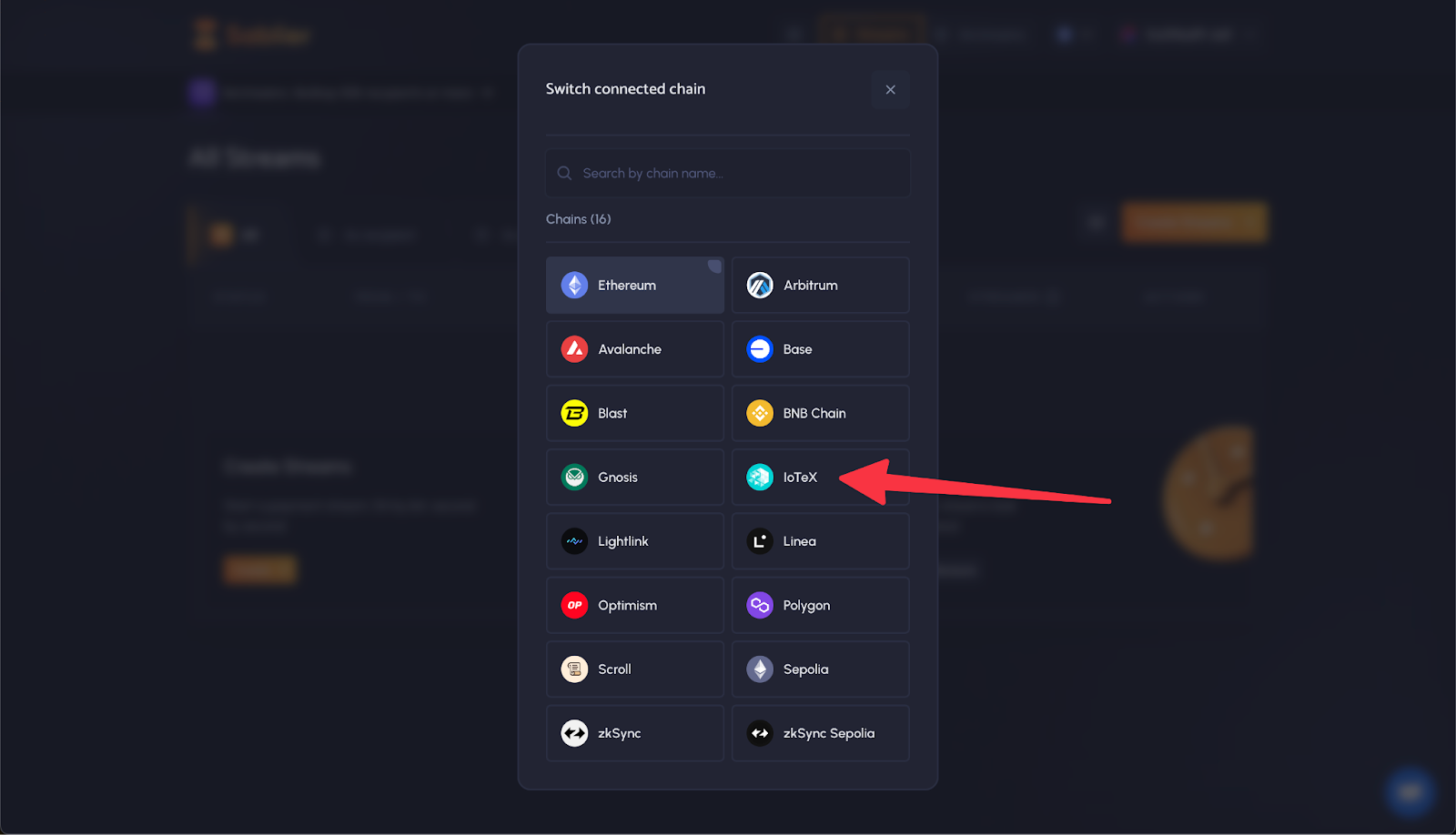The image size is (1456, 835).
Task: Click the Ethereum chain logo icon
Action: click(x=574, y=286)
